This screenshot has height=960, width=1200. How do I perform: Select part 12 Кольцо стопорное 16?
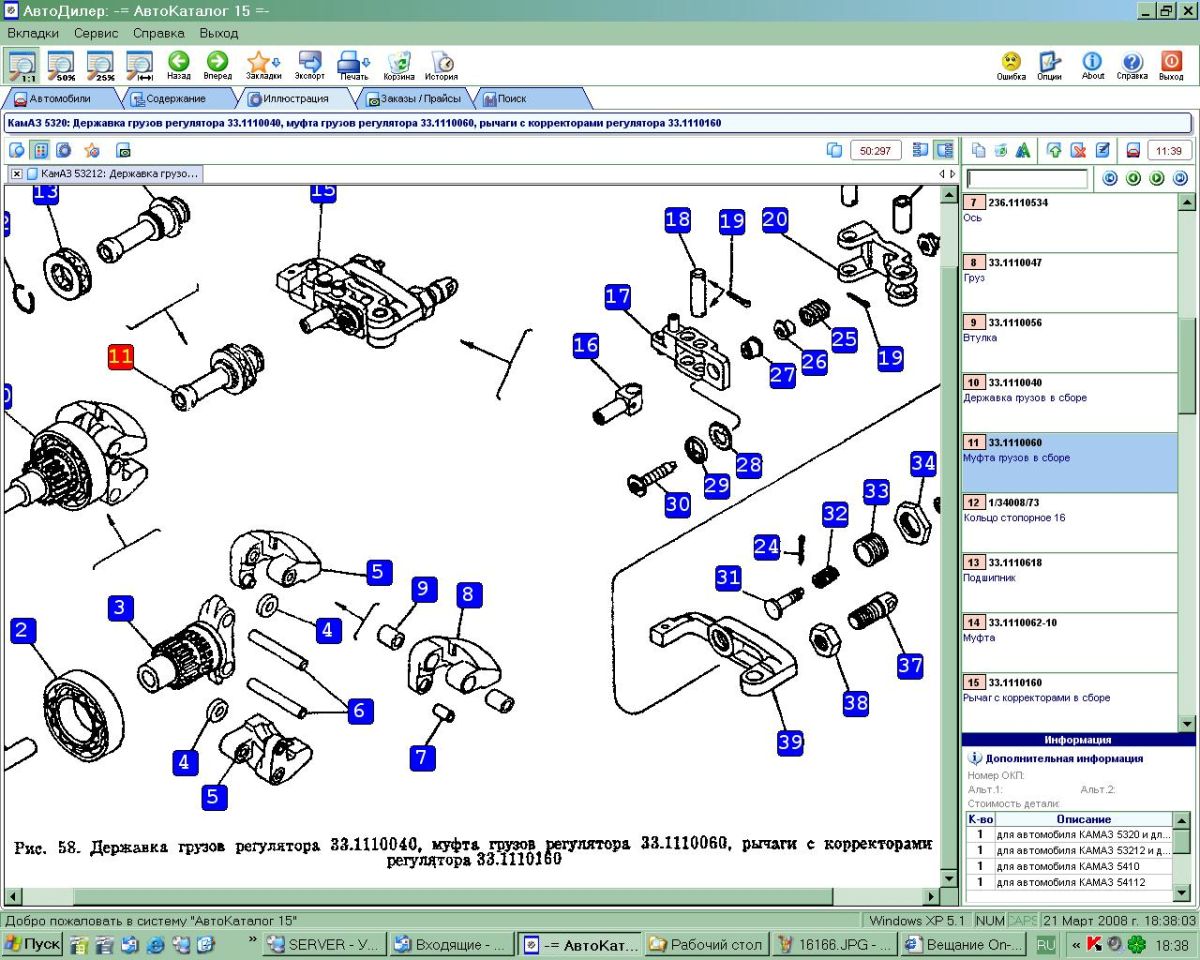tap(1069, 523)
